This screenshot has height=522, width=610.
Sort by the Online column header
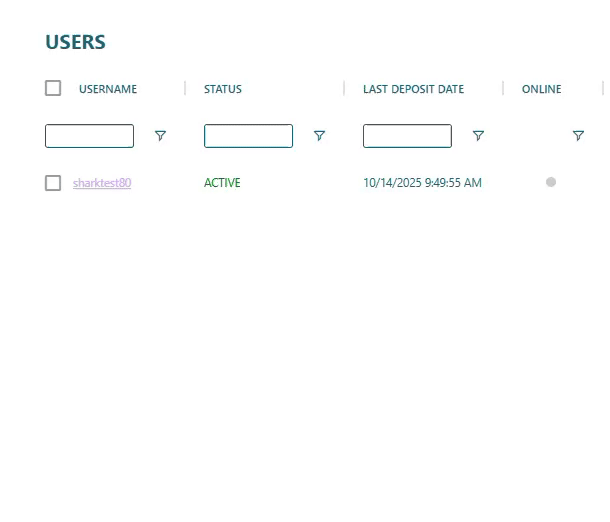click(541, 89)
